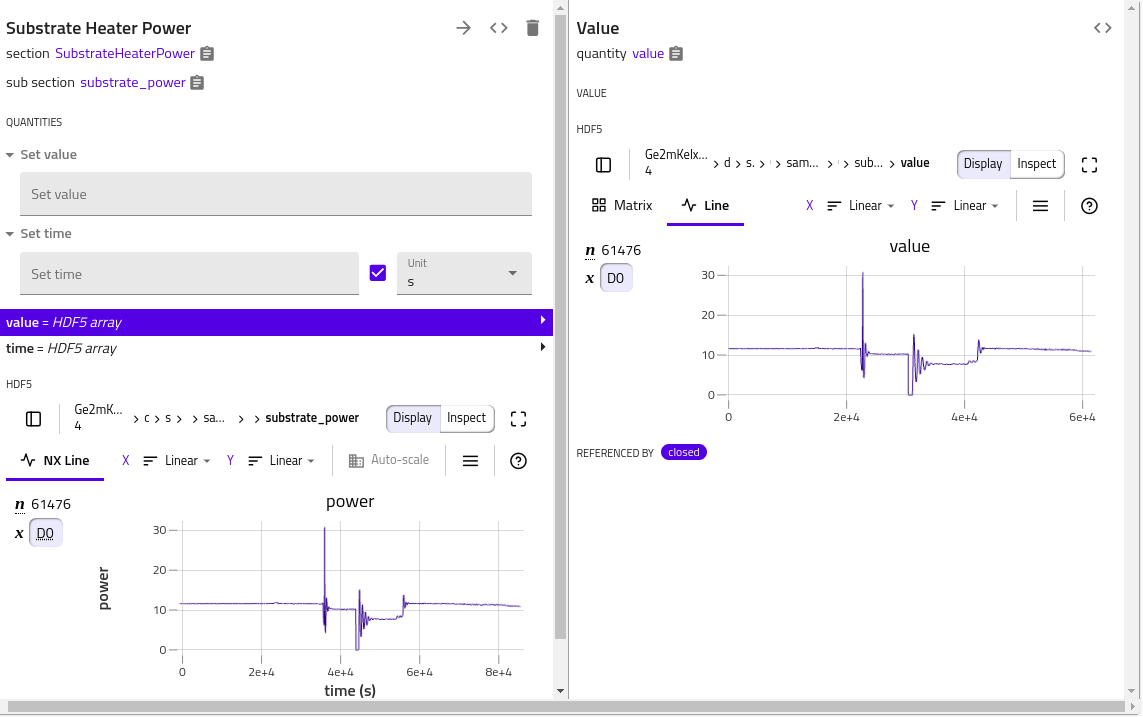Image resolution: width=1143 pixels, height=717 pixels.
Task: Click the delete trash icon for Substrate Heater Power
Action: coord(533,28)
